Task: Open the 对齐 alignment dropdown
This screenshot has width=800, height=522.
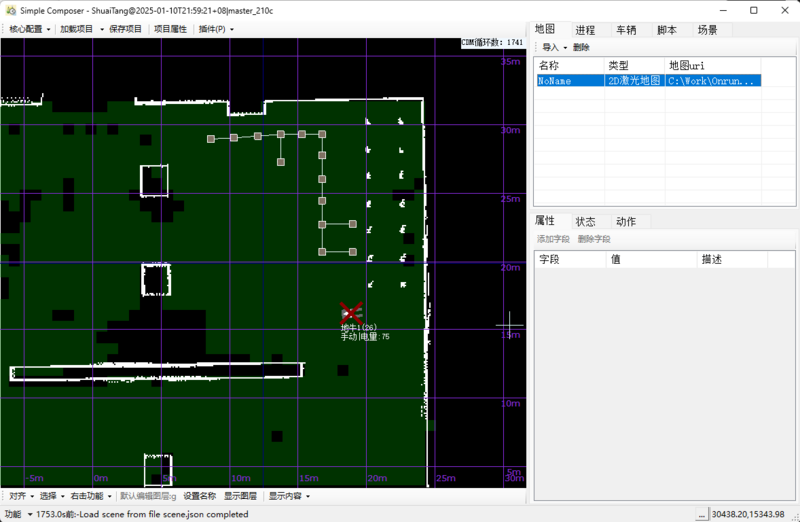Action: tap(20, 496)
